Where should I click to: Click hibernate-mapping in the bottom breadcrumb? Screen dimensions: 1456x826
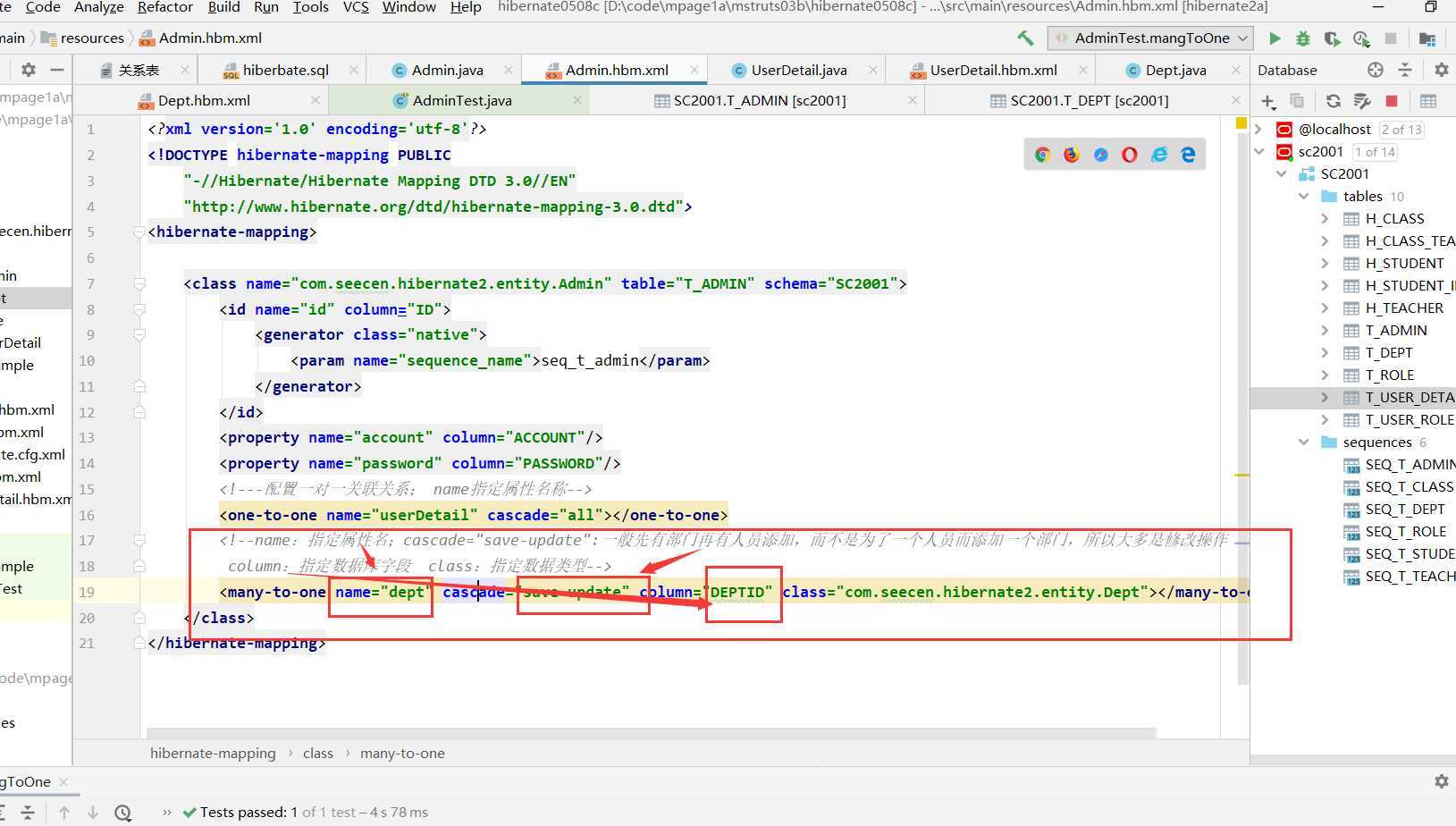tap(213, 754)
